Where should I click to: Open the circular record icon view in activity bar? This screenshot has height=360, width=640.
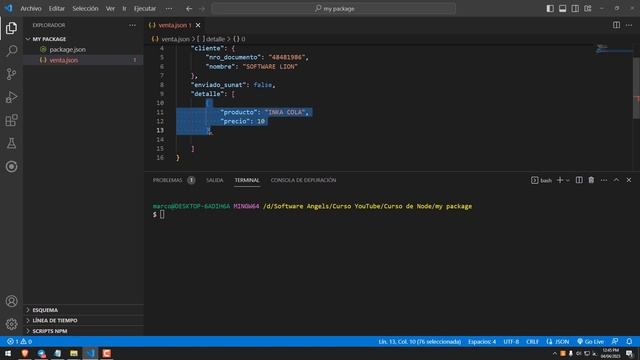(11, 167)
